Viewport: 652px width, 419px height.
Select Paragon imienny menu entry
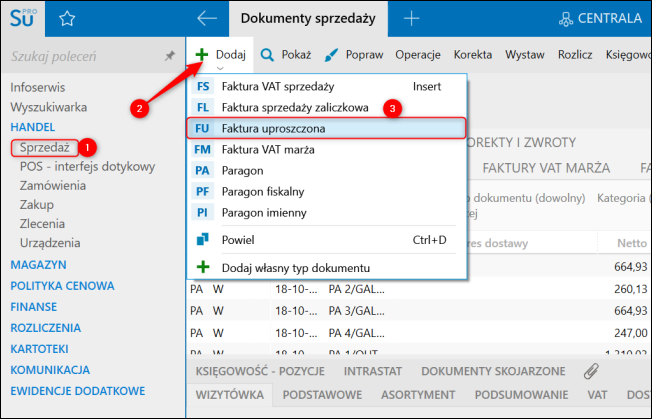point(326,213)
